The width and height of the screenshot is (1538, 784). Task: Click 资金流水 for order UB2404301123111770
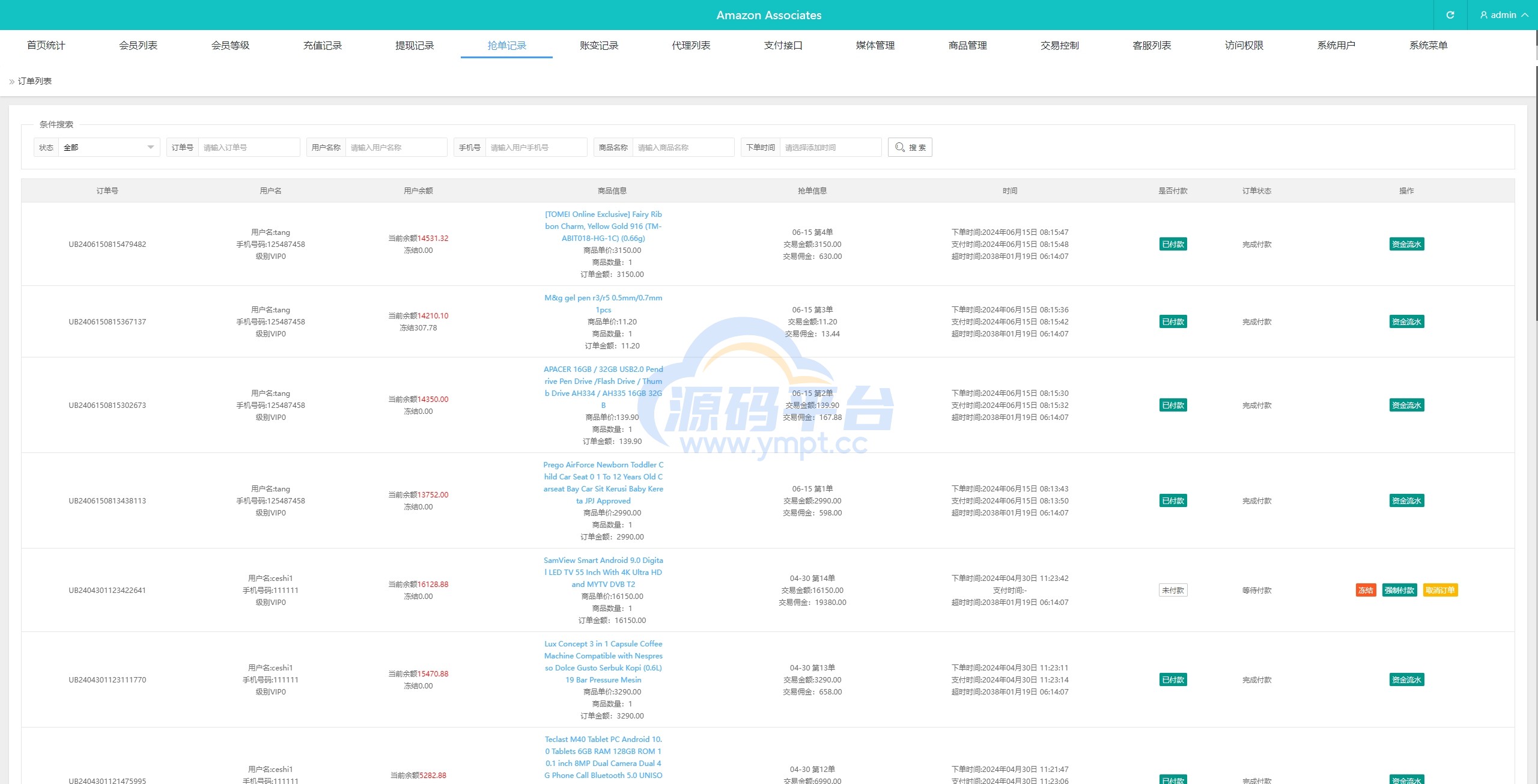(x=1406, y=679)
